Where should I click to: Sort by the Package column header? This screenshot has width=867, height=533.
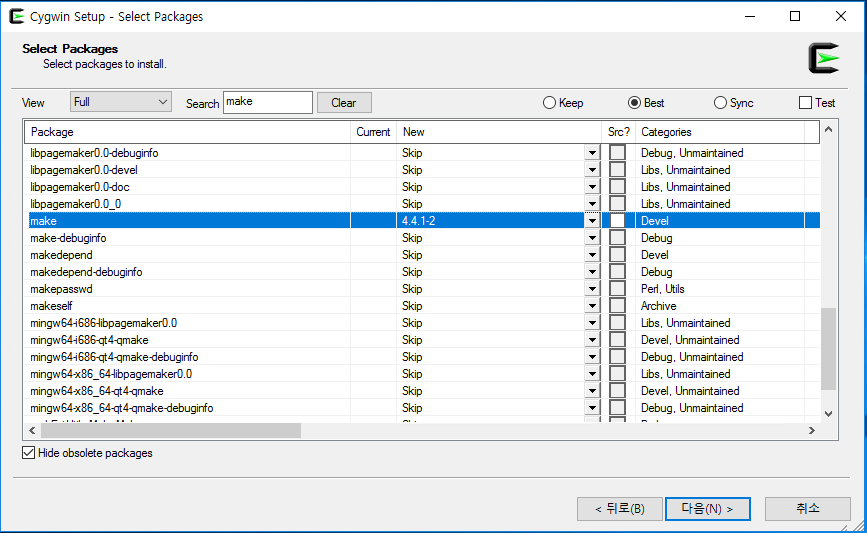(x=187, y=132)
